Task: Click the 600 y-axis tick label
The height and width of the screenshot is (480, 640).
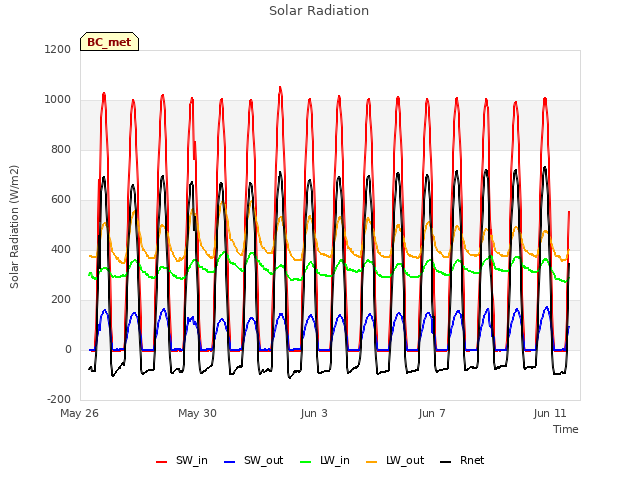Action: coord(61,200)
